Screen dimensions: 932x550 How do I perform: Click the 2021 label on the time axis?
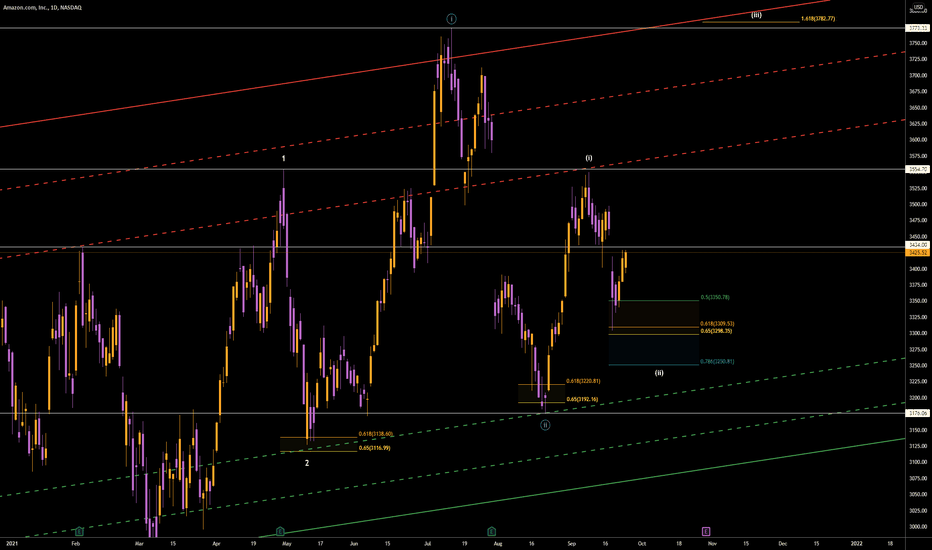click(12, 543)
